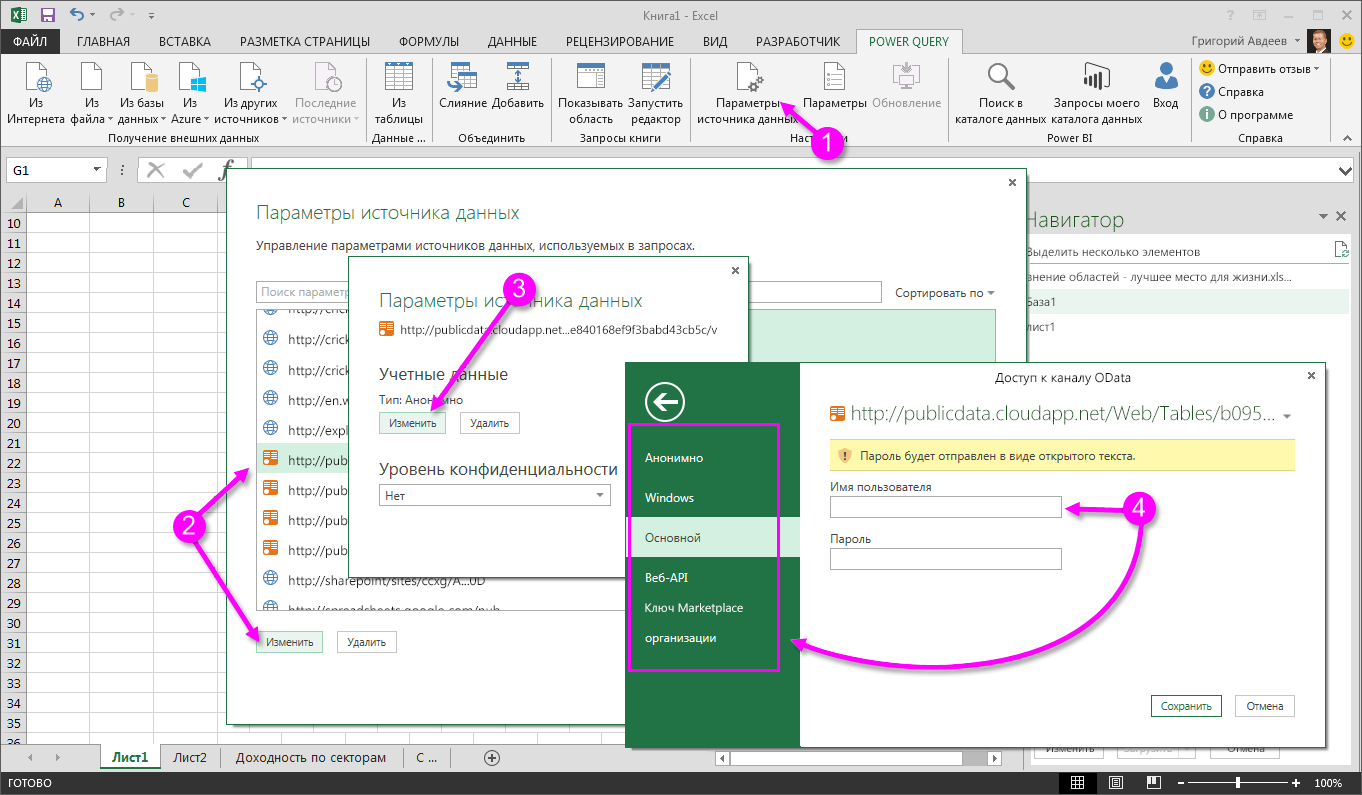Click the zoom out minus button

[1183, 782]
